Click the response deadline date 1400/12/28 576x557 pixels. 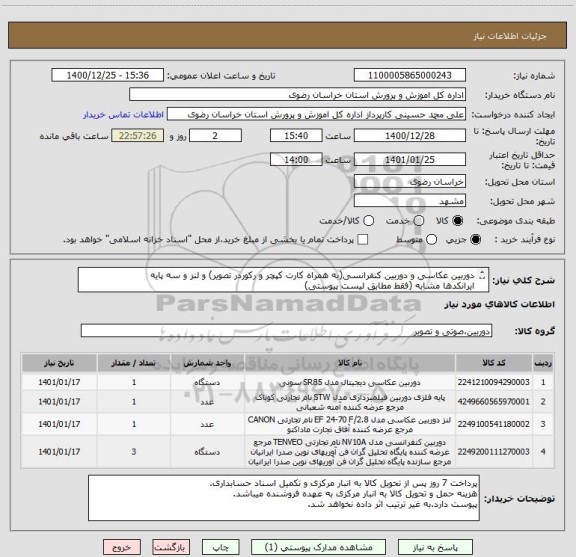[410, 136]
